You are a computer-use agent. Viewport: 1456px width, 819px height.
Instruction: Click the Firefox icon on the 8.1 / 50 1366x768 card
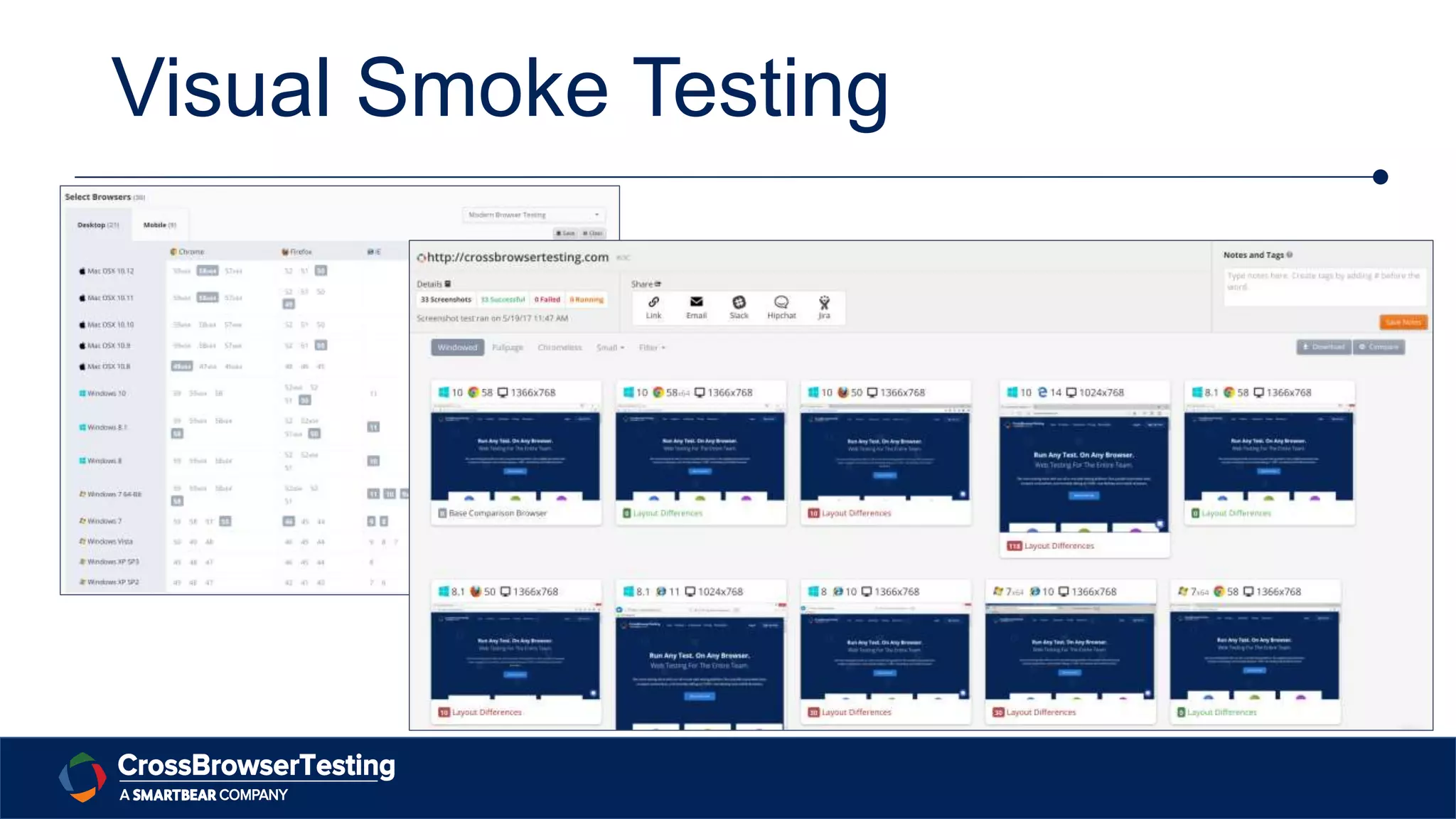point(476,591)
